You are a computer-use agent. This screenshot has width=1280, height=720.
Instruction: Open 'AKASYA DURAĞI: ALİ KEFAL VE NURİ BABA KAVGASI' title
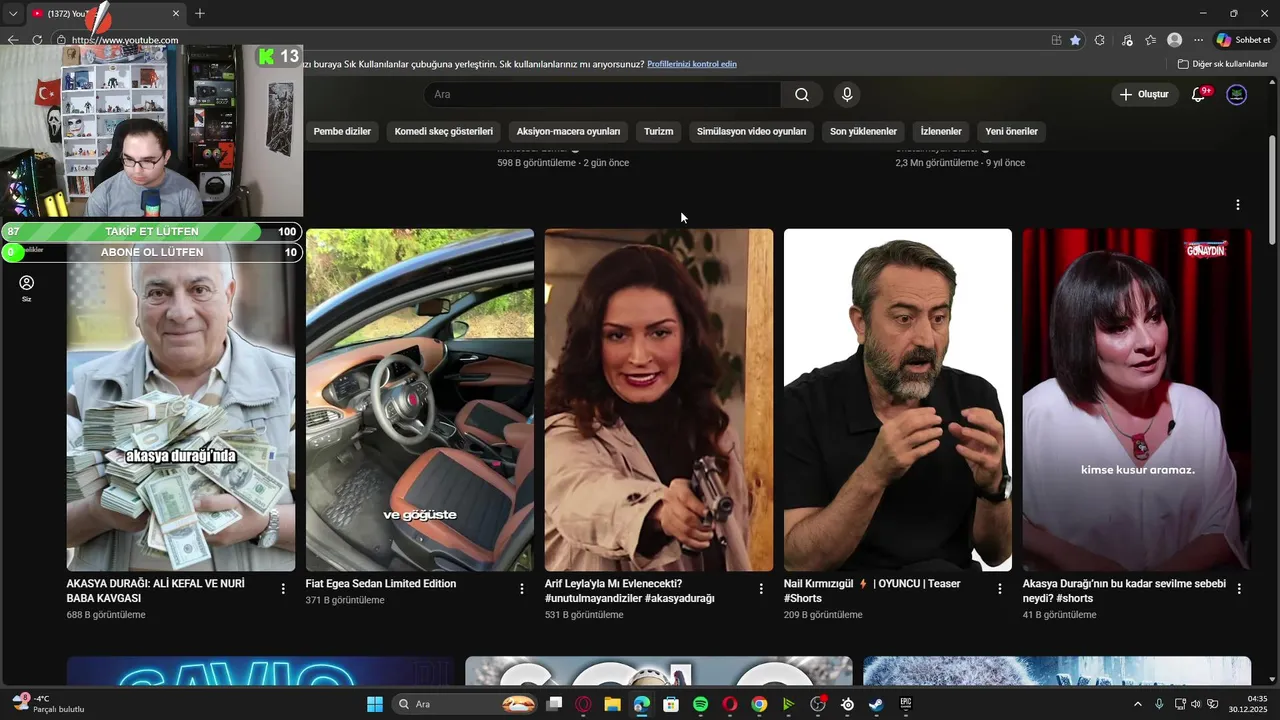[156, 590]
